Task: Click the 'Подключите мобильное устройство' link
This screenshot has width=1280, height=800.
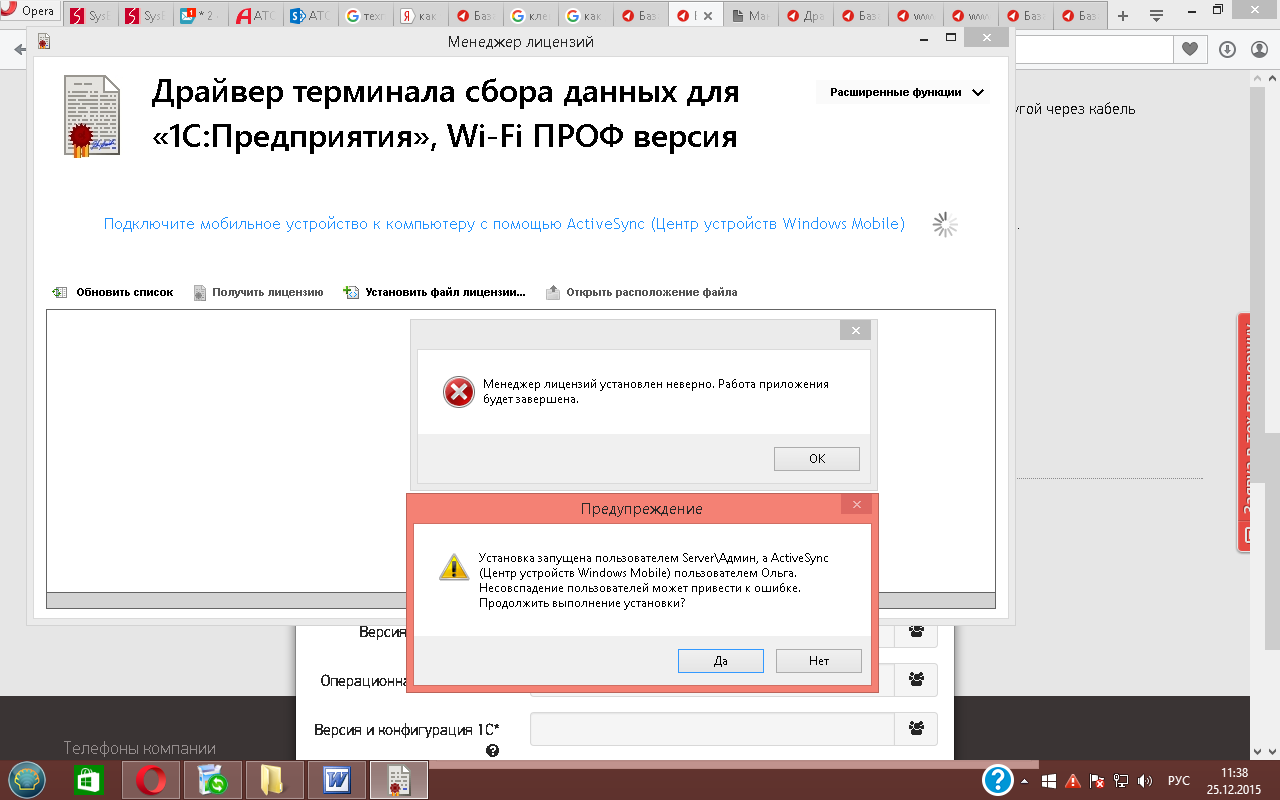Action: (504, 224)
